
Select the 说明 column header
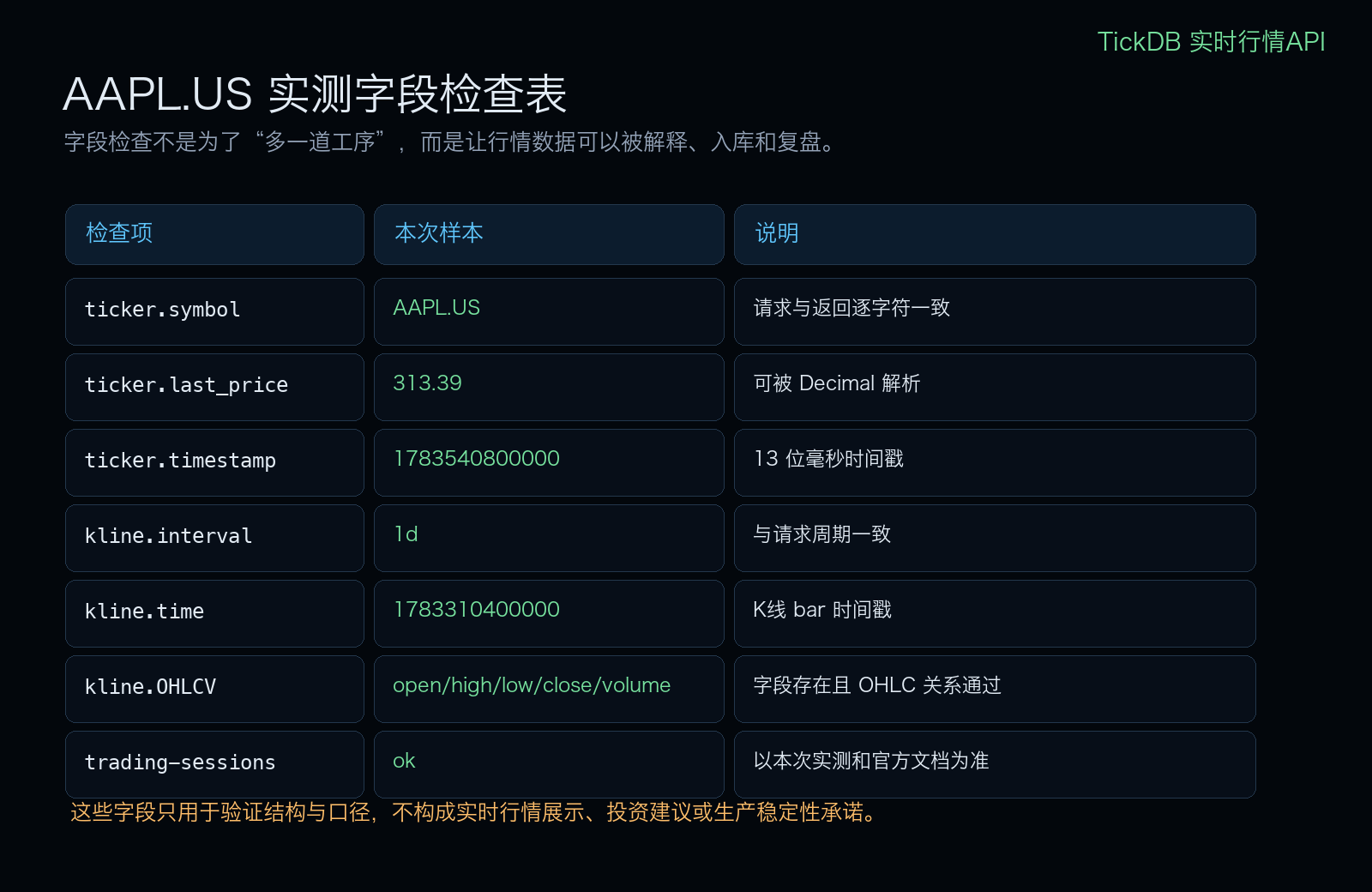(995, 234)
